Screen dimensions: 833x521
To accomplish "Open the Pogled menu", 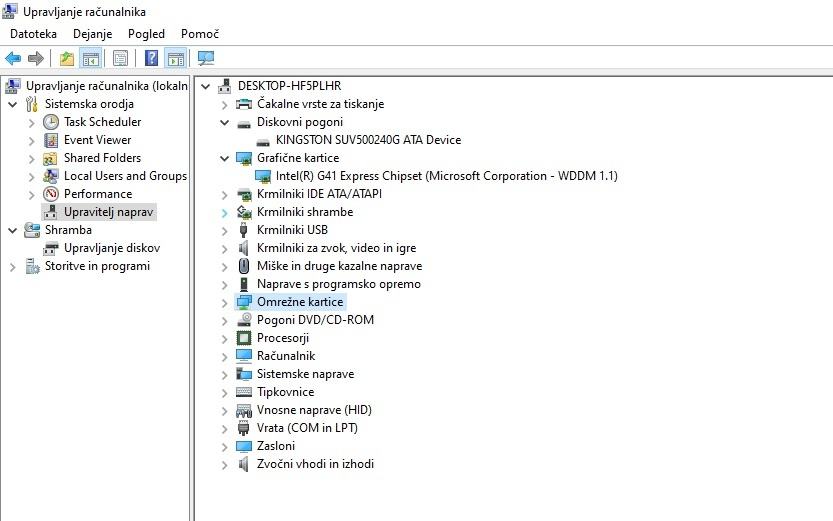I will click(146, 34).
